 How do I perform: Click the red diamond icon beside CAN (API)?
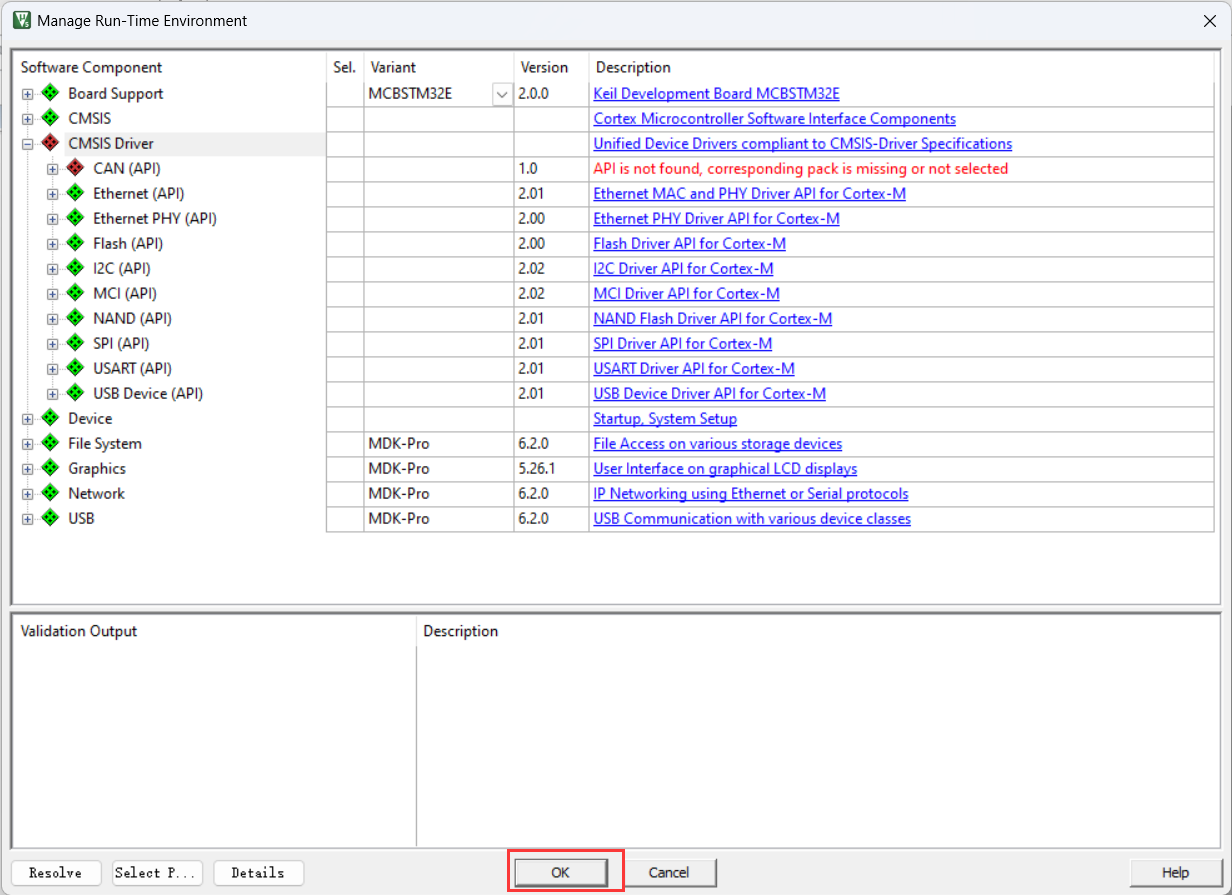pos(75,168)
